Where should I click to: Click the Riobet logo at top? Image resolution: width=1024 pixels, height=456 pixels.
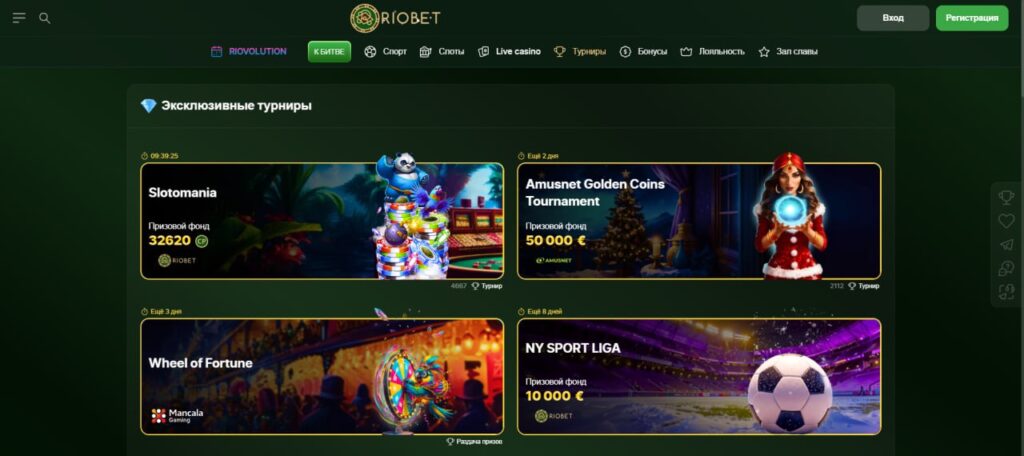point(395,18)
